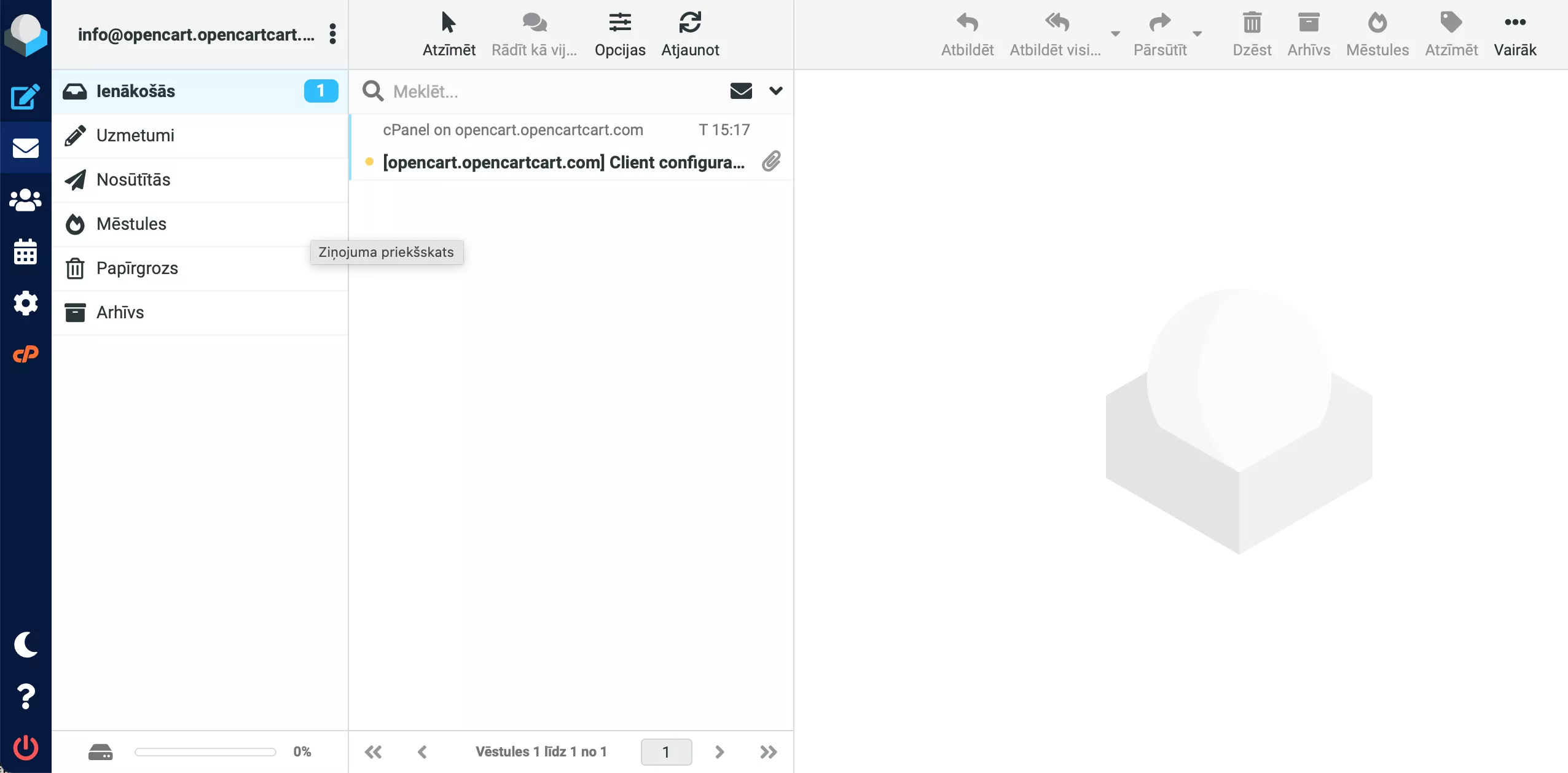Toggle unread filter envelope in search bar
The image size is (1568, 773).
point(741,91)
